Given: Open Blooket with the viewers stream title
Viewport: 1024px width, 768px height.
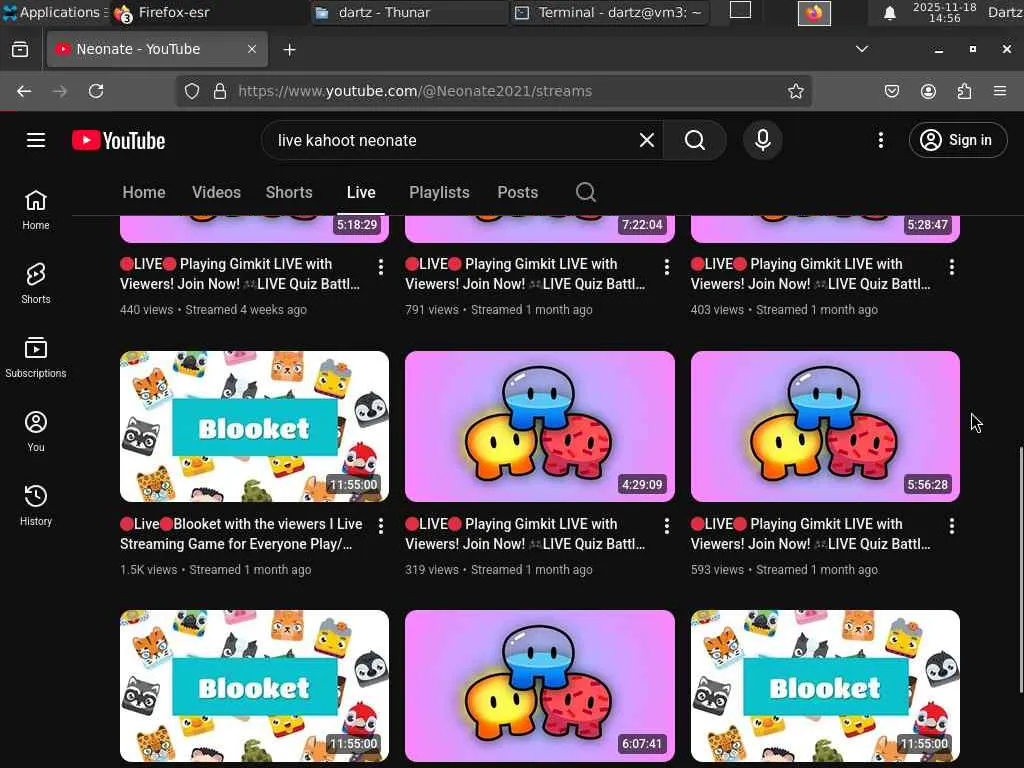Looking at the screenshot, I should pyautogui.click(x=241, y=534).
